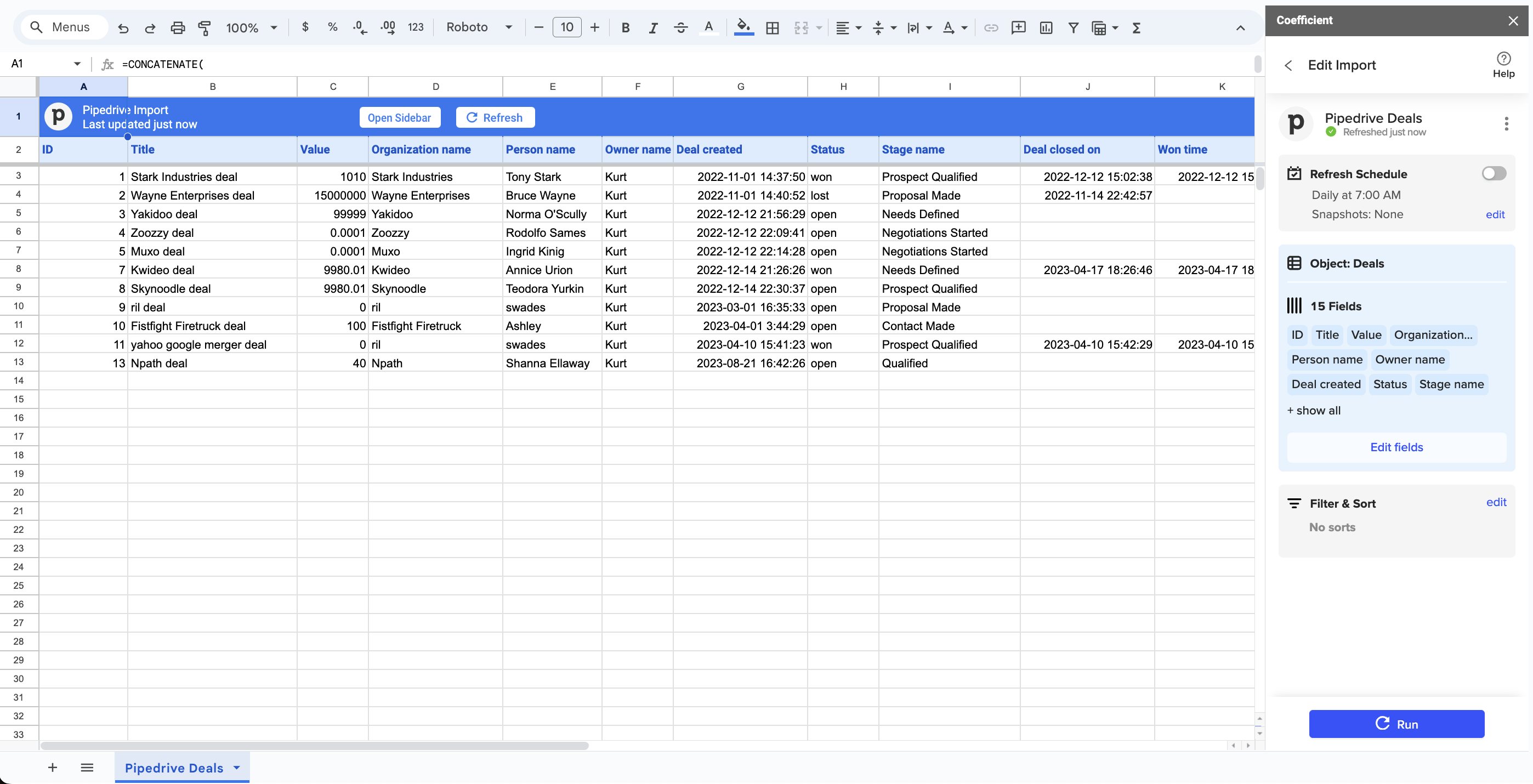Apply percent format icon
Image resolution: width=1533 pixels, height=784 pixels.
[333, 27]
